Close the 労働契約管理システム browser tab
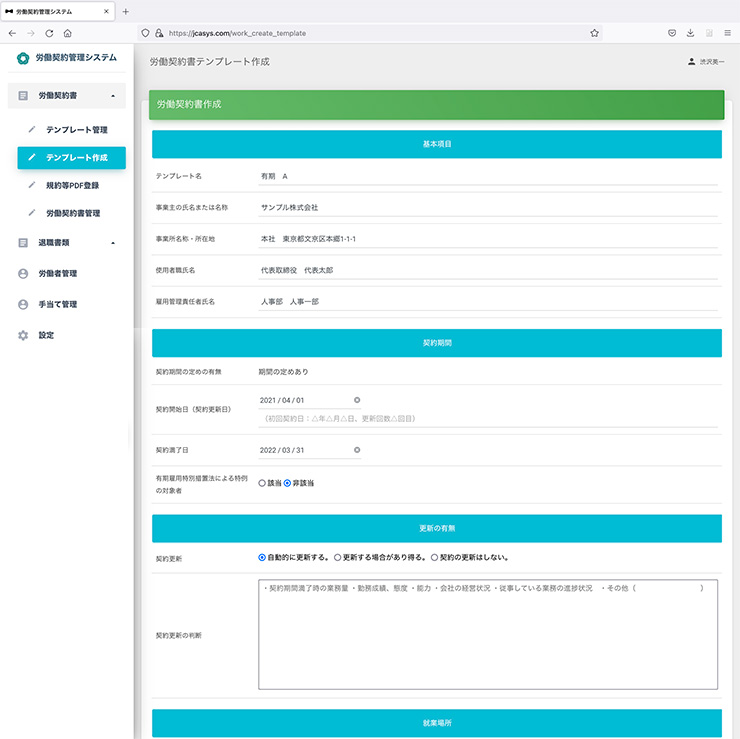Screen dimensions: 740x739 (106, 11)
